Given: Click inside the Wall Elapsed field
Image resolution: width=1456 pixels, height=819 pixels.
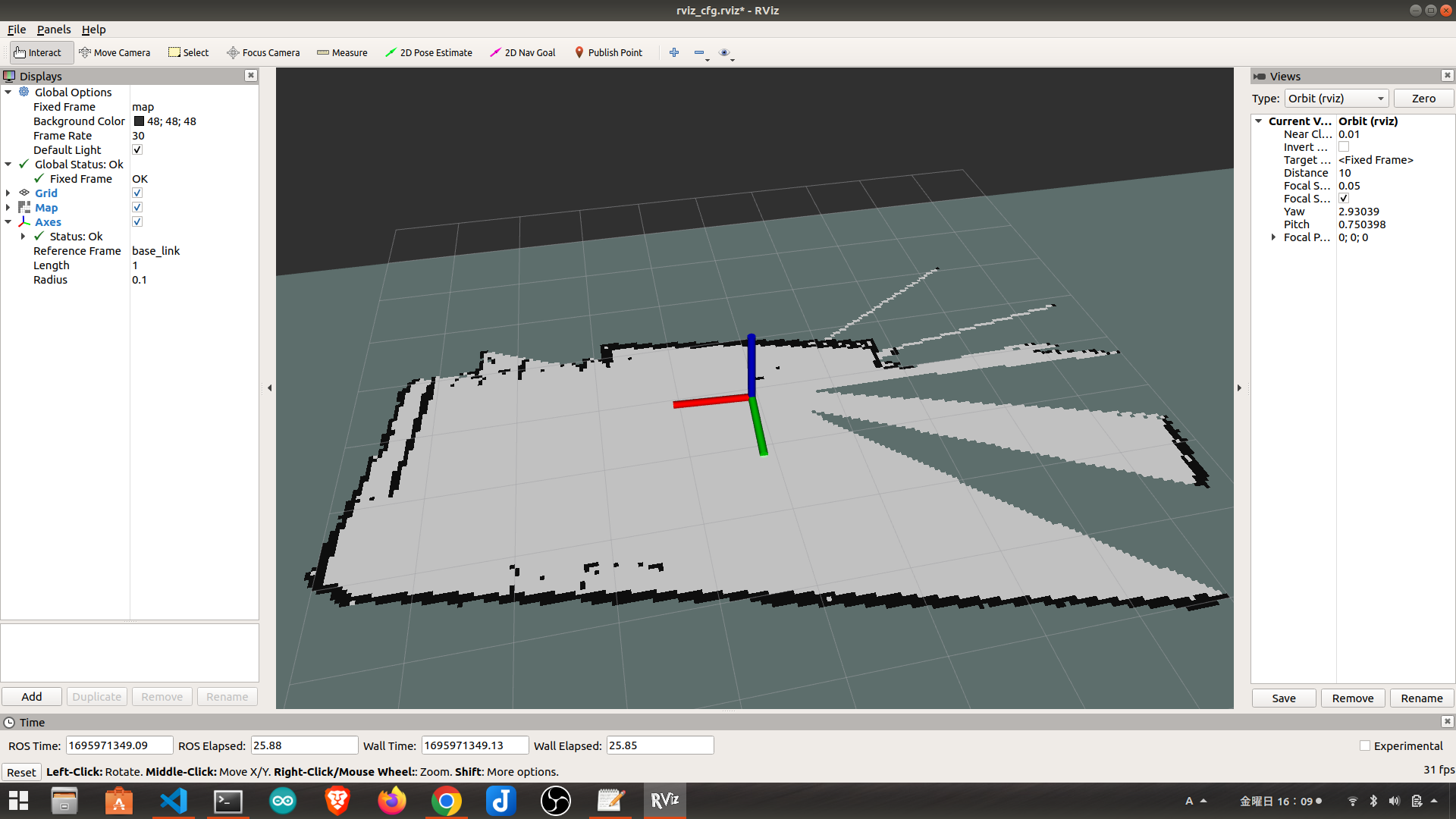Looking at the screenshot, I should pos(659,745).
